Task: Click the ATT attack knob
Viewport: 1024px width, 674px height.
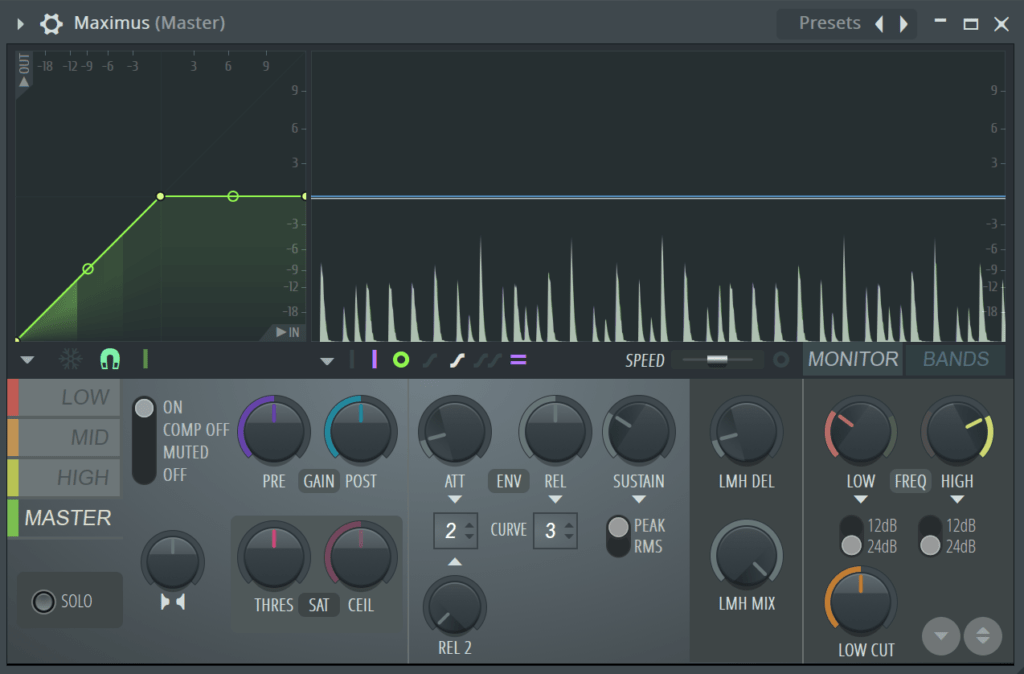Action: (455, 431)
